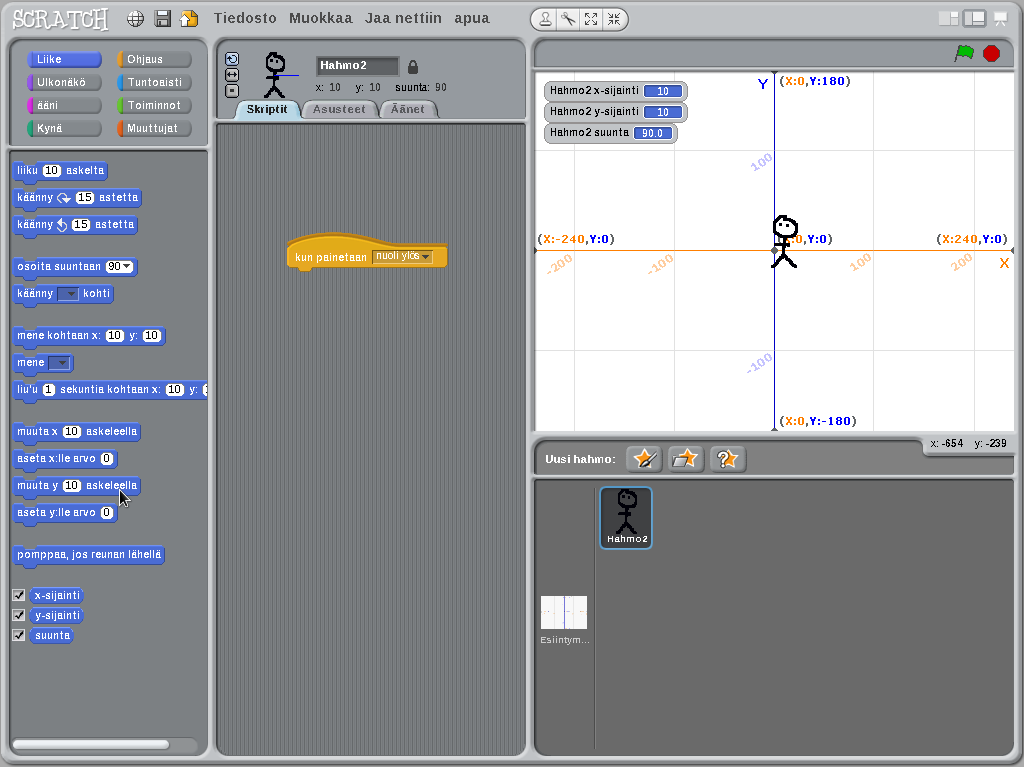Open the Tiedosto menu

tap(245, 18)
